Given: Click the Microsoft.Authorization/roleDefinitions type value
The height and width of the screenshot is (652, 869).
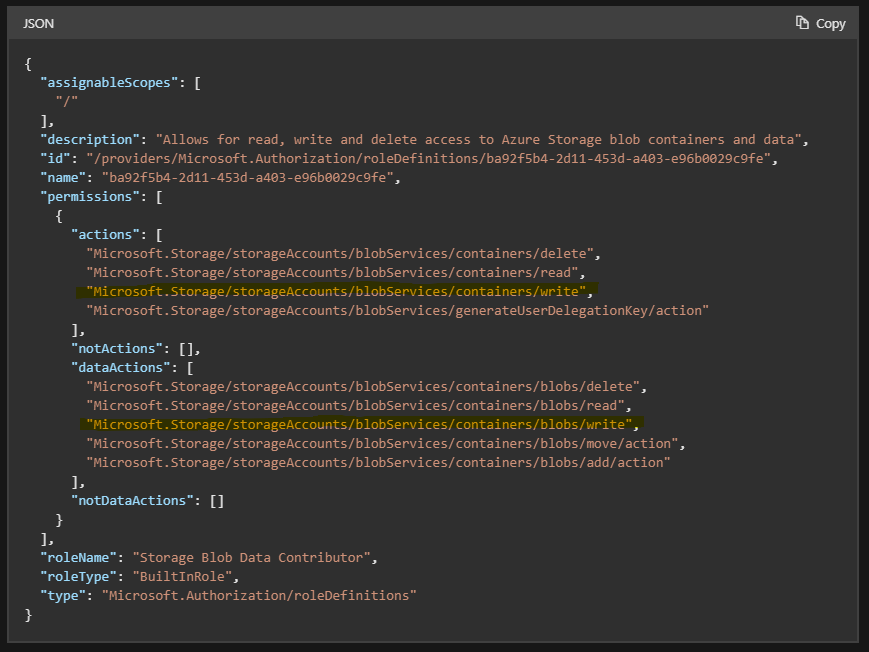Looking at the screenshot, I should 259,595.
